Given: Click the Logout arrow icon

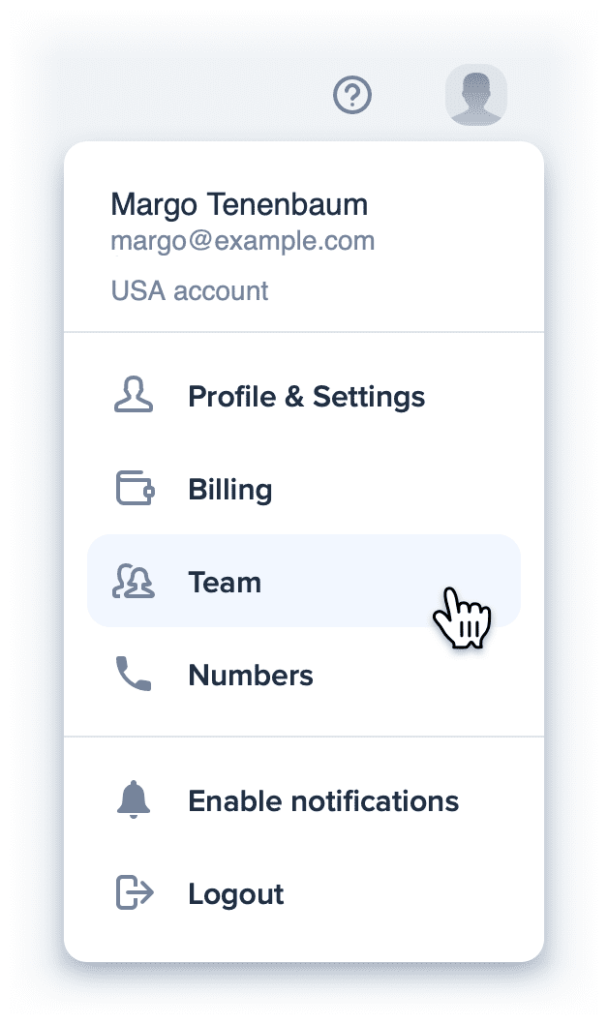Looking at the screenshot, I should pyautogui.click(x=133, y=894).
